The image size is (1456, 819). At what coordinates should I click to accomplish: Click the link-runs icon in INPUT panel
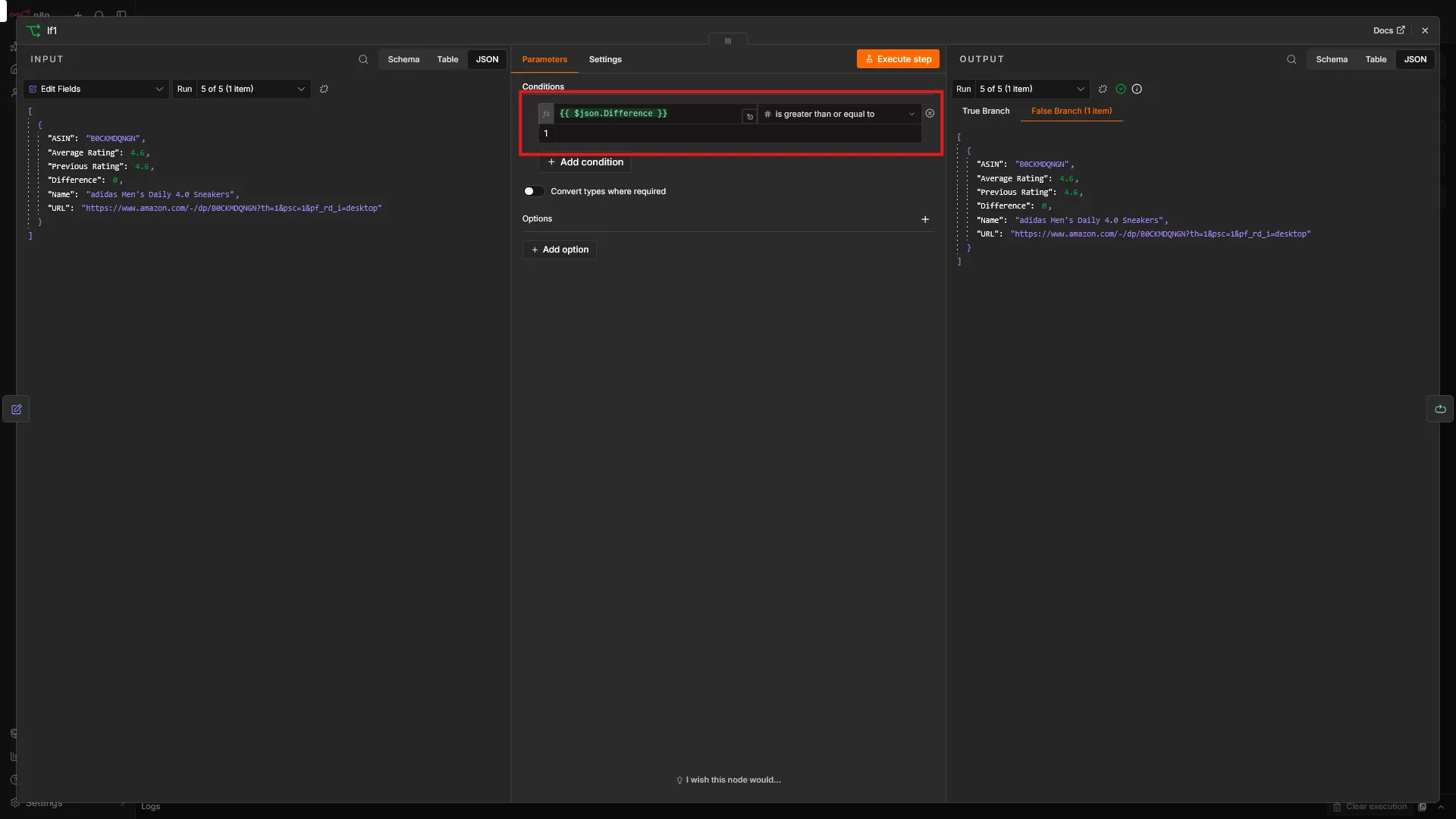324,89
